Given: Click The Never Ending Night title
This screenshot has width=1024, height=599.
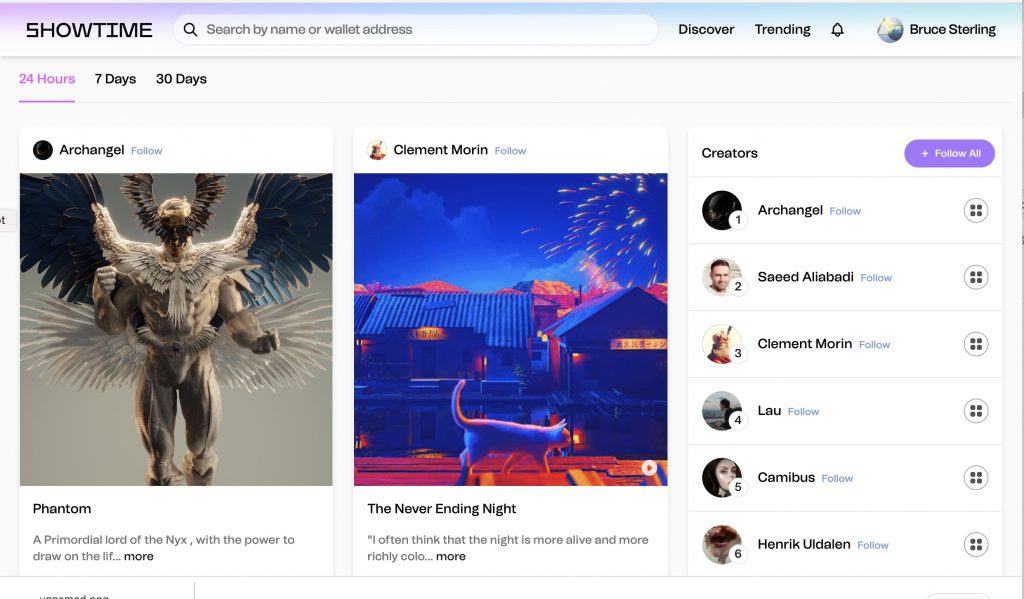Looking at the screenshot, I should coord(441,508).
